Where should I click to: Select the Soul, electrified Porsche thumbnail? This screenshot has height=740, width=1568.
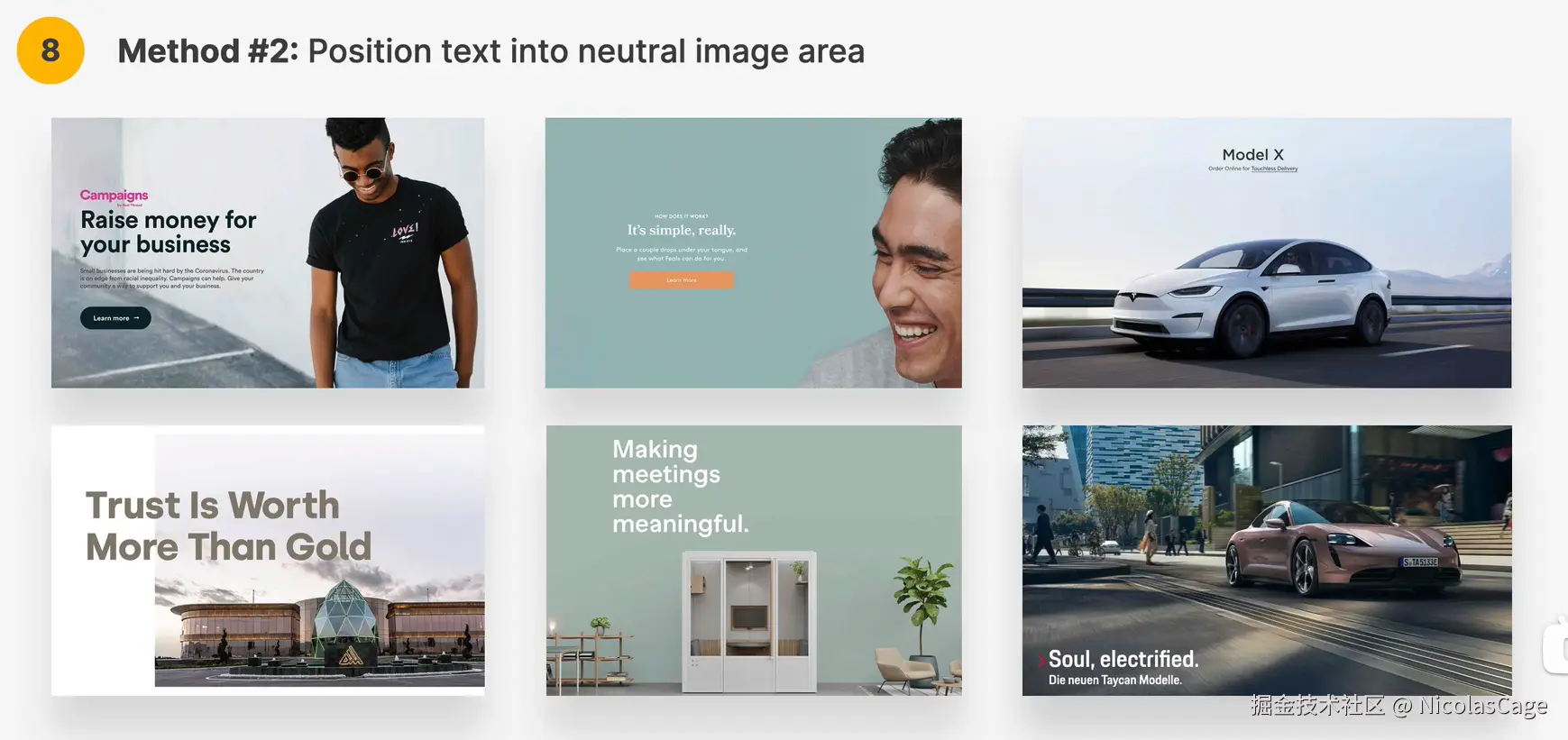coord(1267,560)
